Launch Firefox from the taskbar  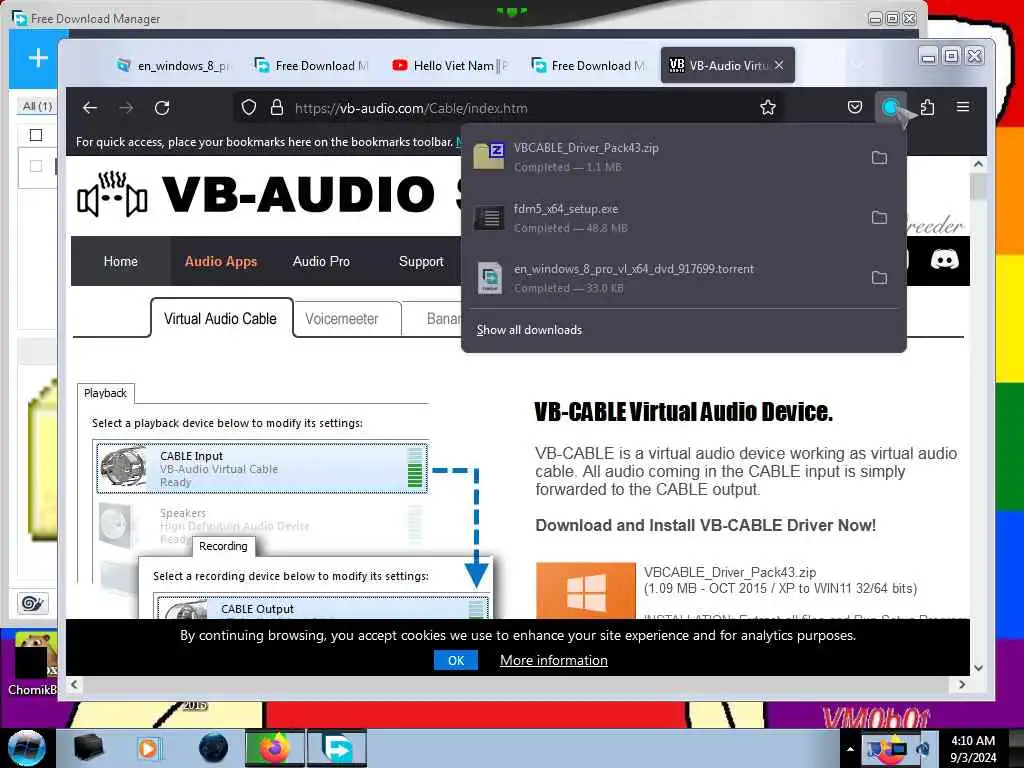274,748
